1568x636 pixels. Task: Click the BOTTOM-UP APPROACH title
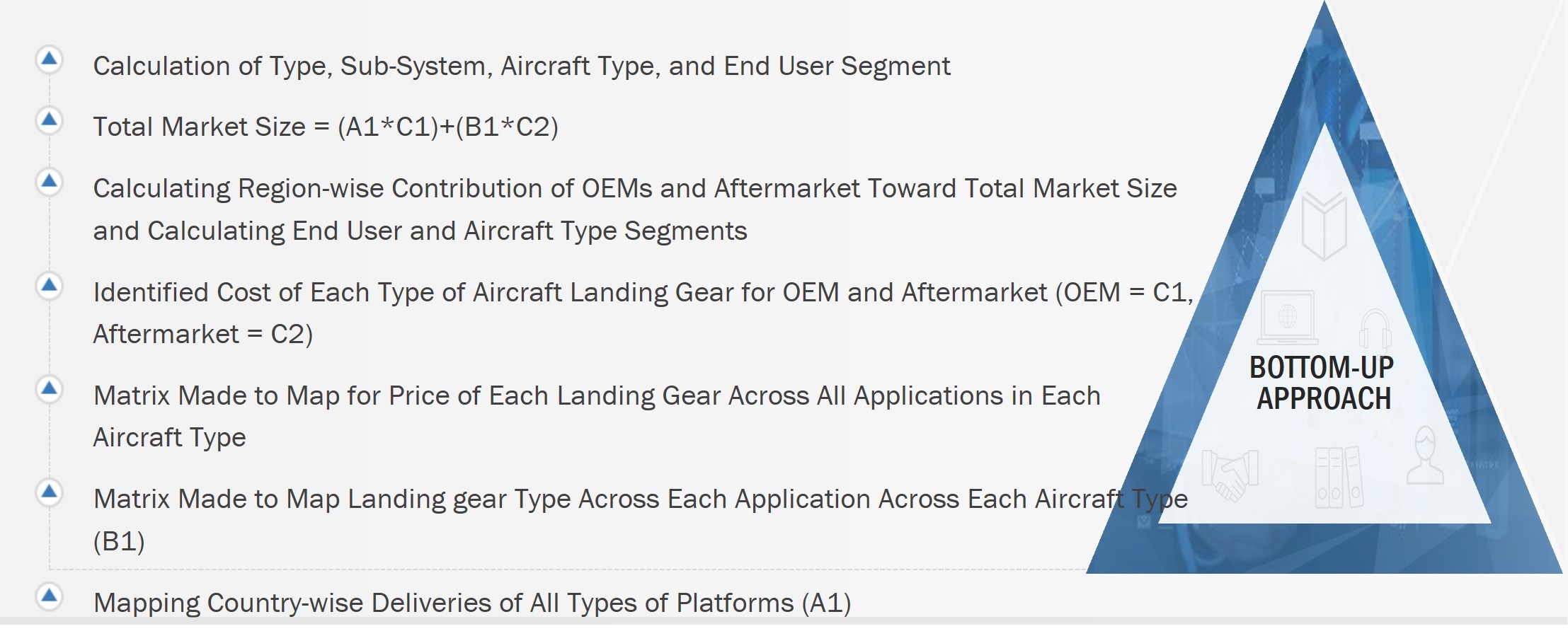tap(1322, 383)
